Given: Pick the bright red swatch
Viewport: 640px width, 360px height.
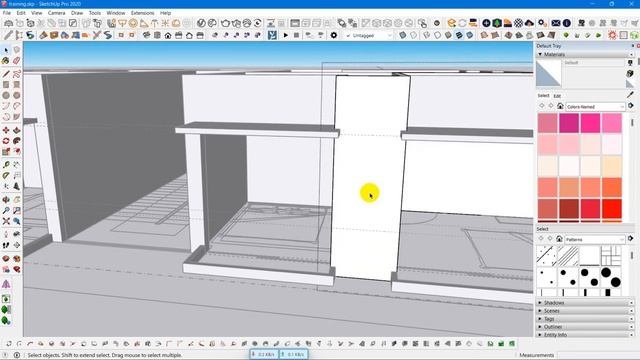Looking at the screenshot, I should [612, 209].
